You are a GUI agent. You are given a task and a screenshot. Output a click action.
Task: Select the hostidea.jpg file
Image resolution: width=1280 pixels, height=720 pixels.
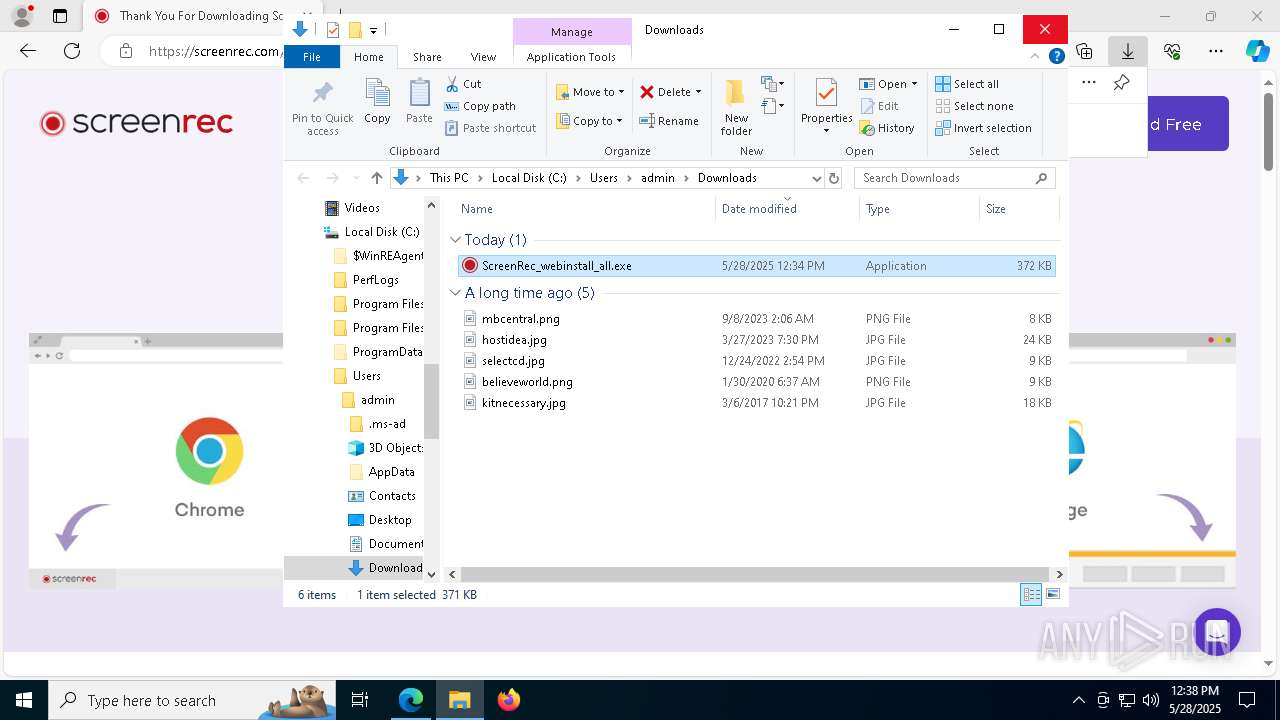514,340
